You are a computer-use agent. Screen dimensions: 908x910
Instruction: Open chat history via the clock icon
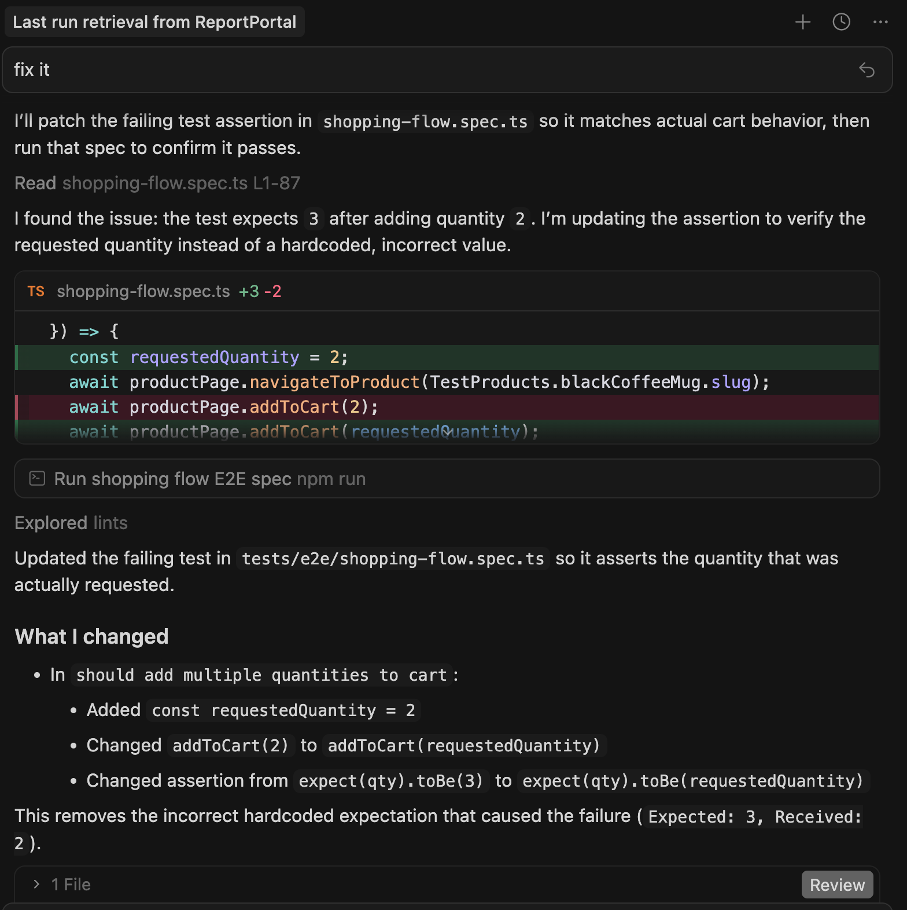[x=841, y=22]
